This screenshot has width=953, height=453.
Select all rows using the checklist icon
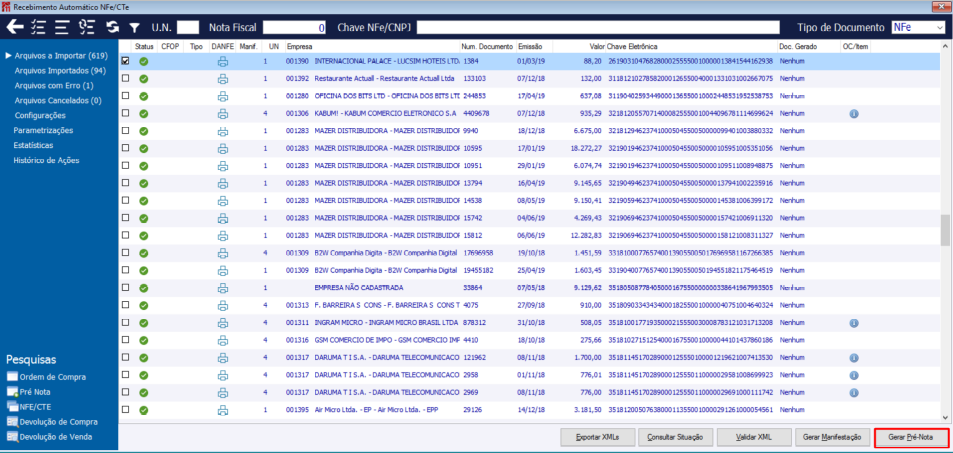(38, 27)
